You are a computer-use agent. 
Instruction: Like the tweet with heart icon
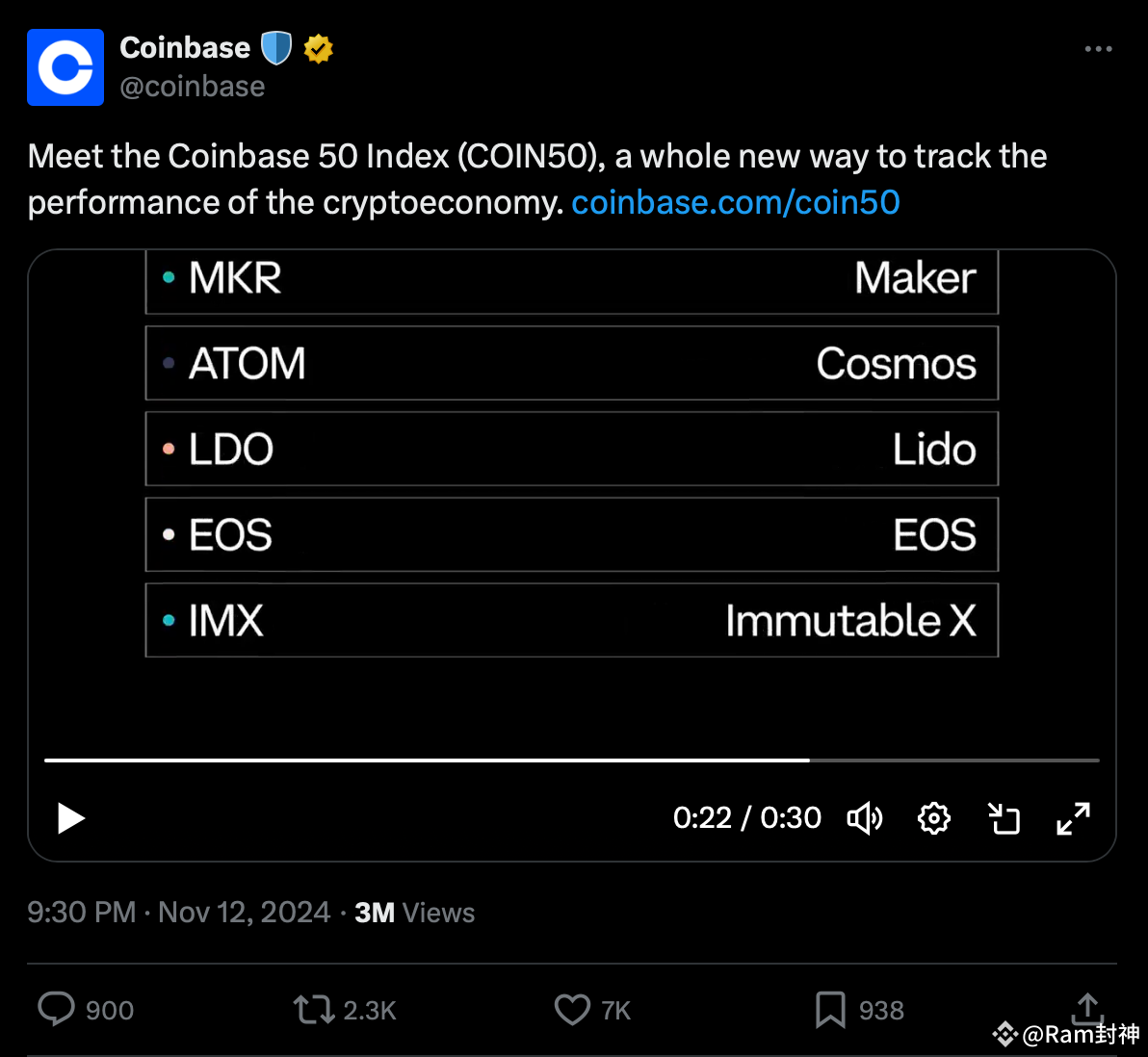(572, 1009)
